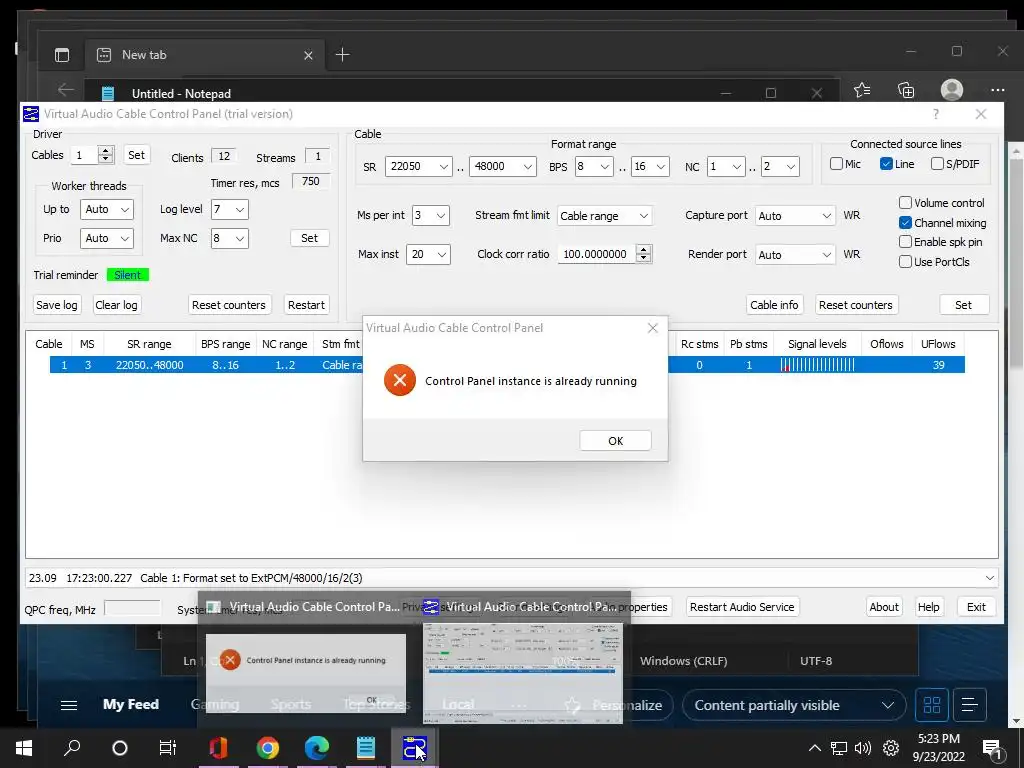Screen dimensions: 1024x768
Task: Click the Restart driver button
Action: pyautogui.click(x=306, y=305)
